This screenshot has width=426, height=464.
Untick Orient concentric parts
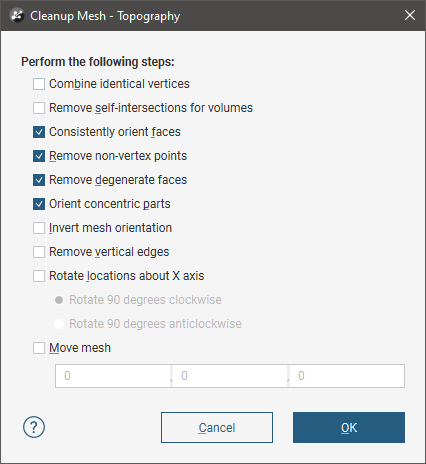coord(39,204)
